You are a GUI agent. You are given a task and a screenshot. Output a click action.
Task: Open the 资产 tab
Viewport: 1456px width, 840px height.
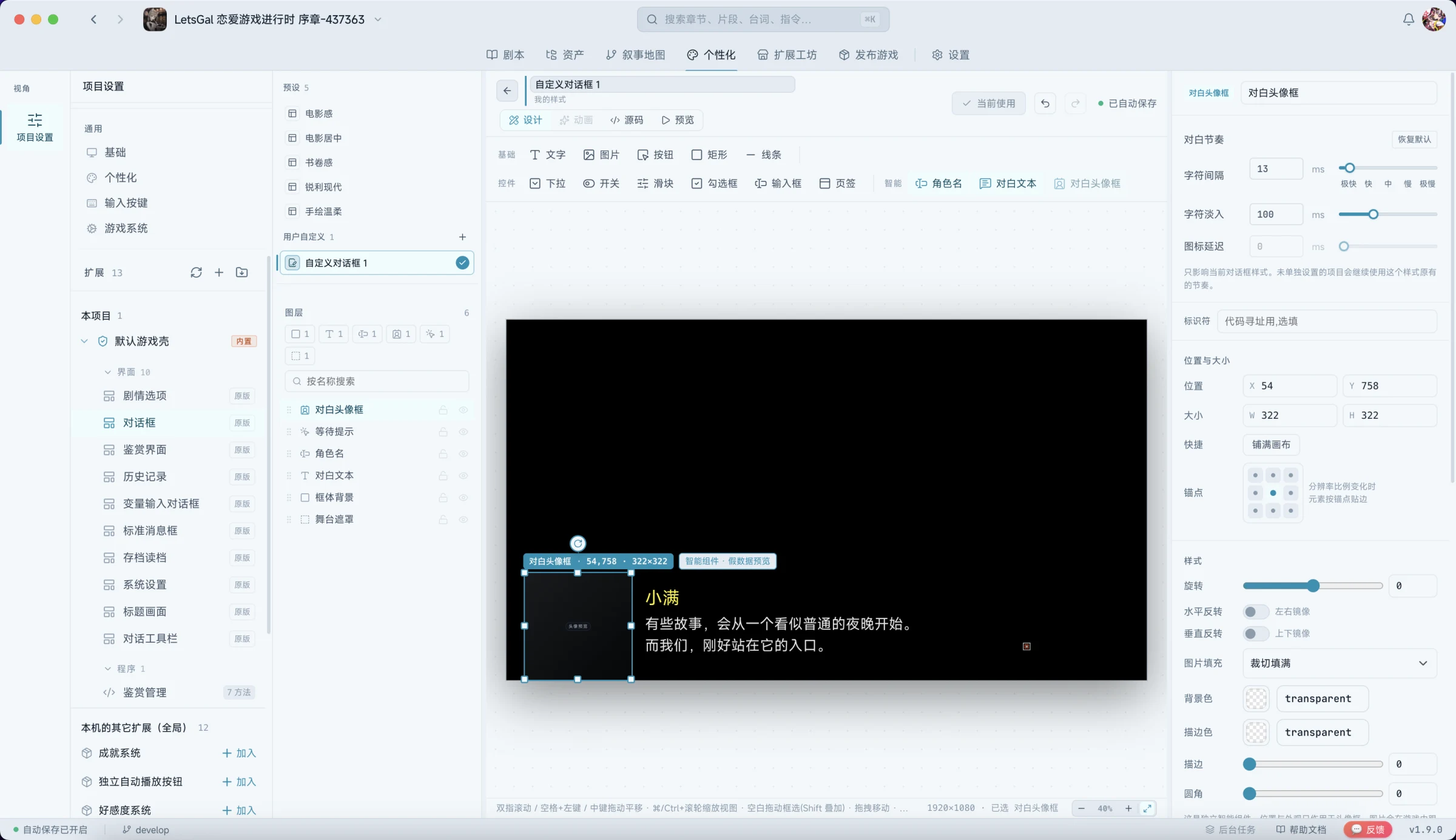point(565,55)
